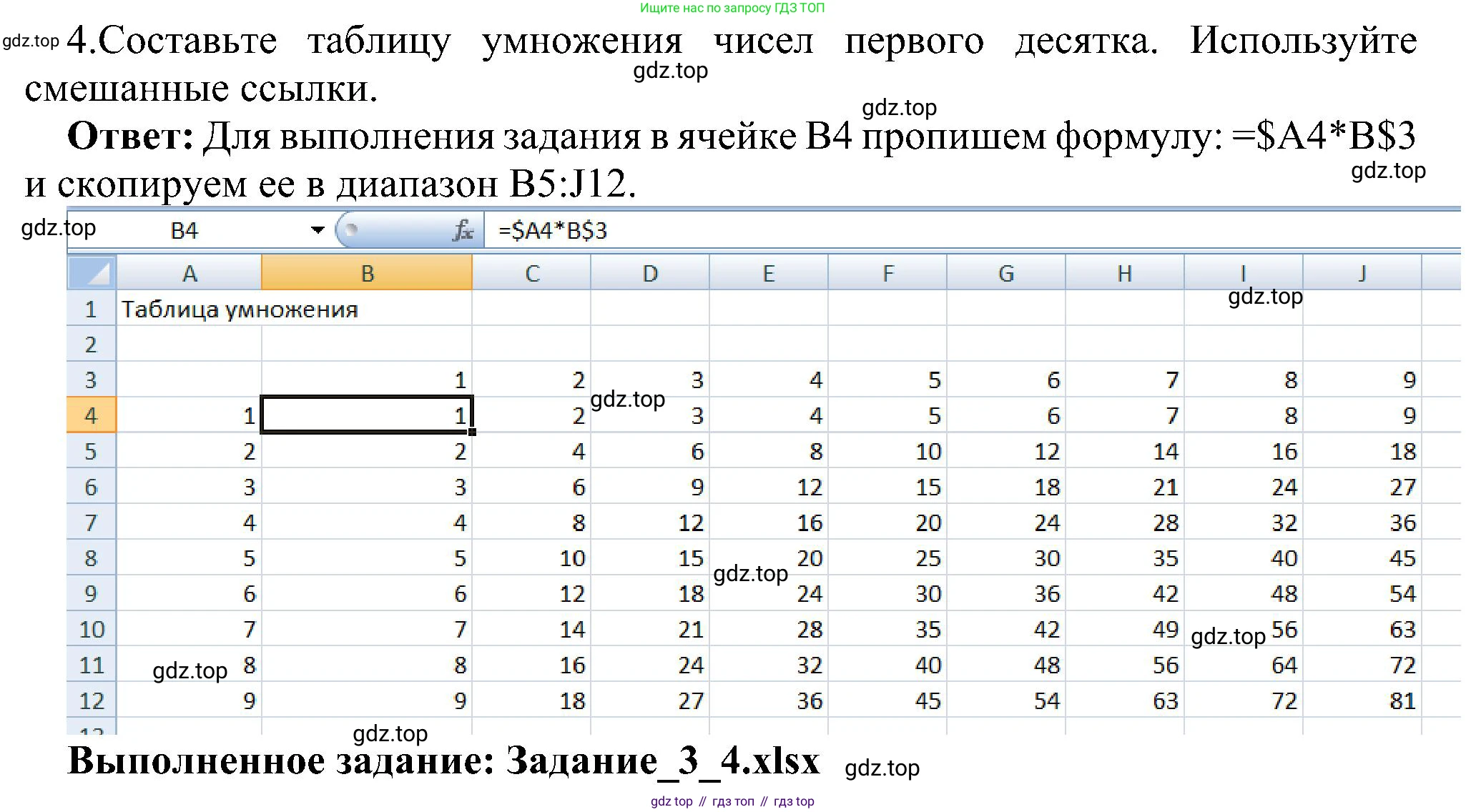Click cell H10 containing 49
This screenshot has height=812, width=1466.
tap(1125, 629)
